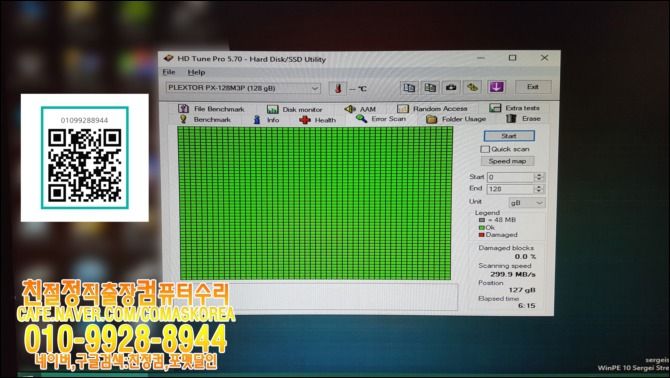
Task: Copy info to clipboard toolbar icon
Action: tap(409, 87)
